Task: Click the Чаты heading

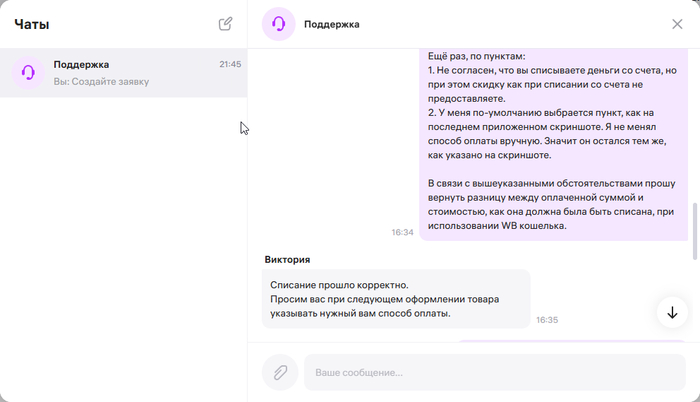Action: 32,24
